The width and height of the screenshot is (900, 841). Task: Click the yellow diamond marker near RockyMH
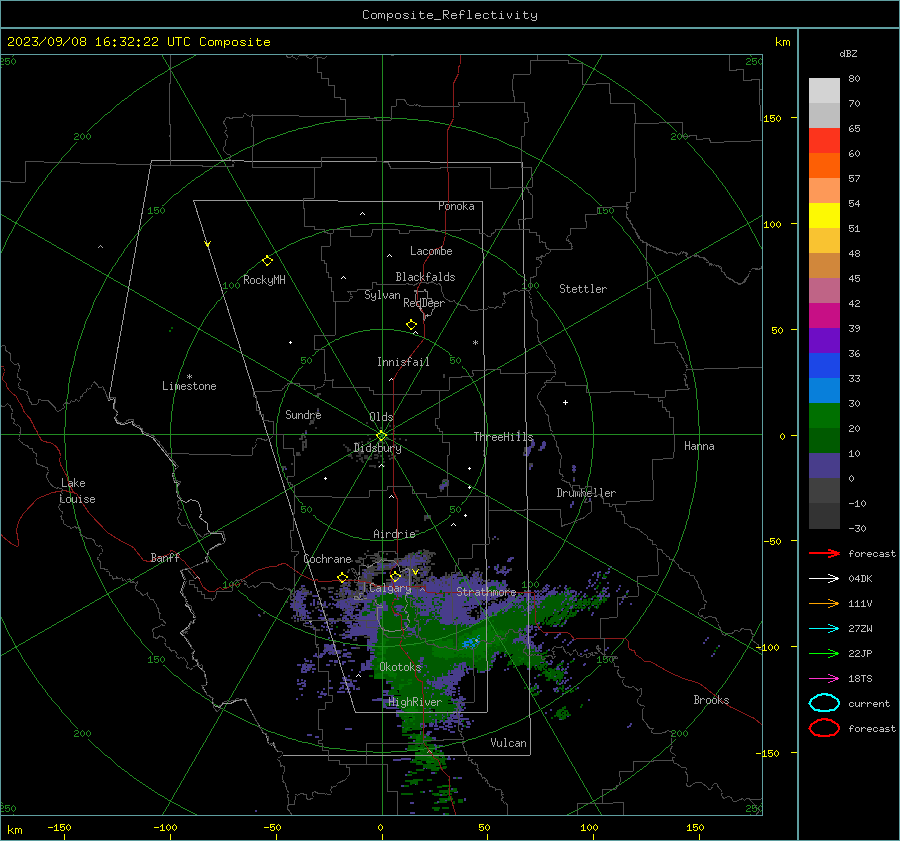click(267, 261)
